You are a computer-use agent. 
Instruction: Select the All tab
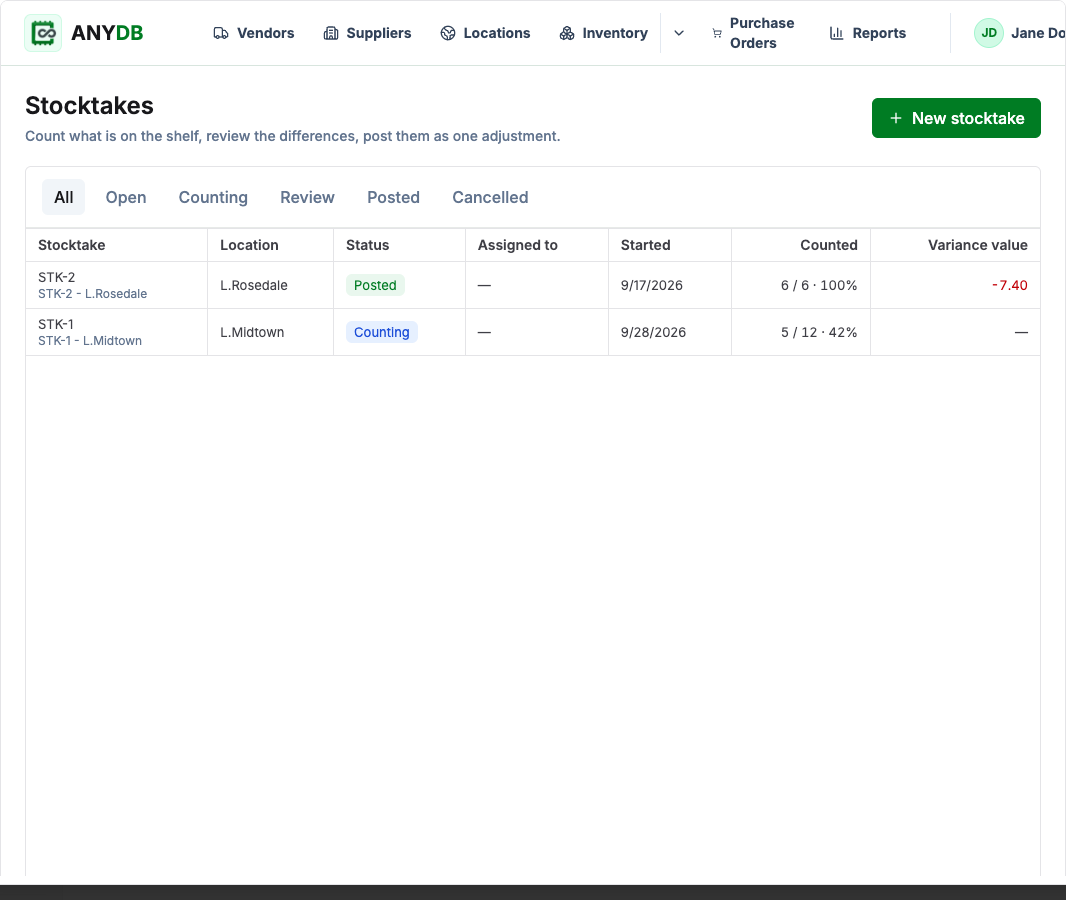(x=64, y=197)
